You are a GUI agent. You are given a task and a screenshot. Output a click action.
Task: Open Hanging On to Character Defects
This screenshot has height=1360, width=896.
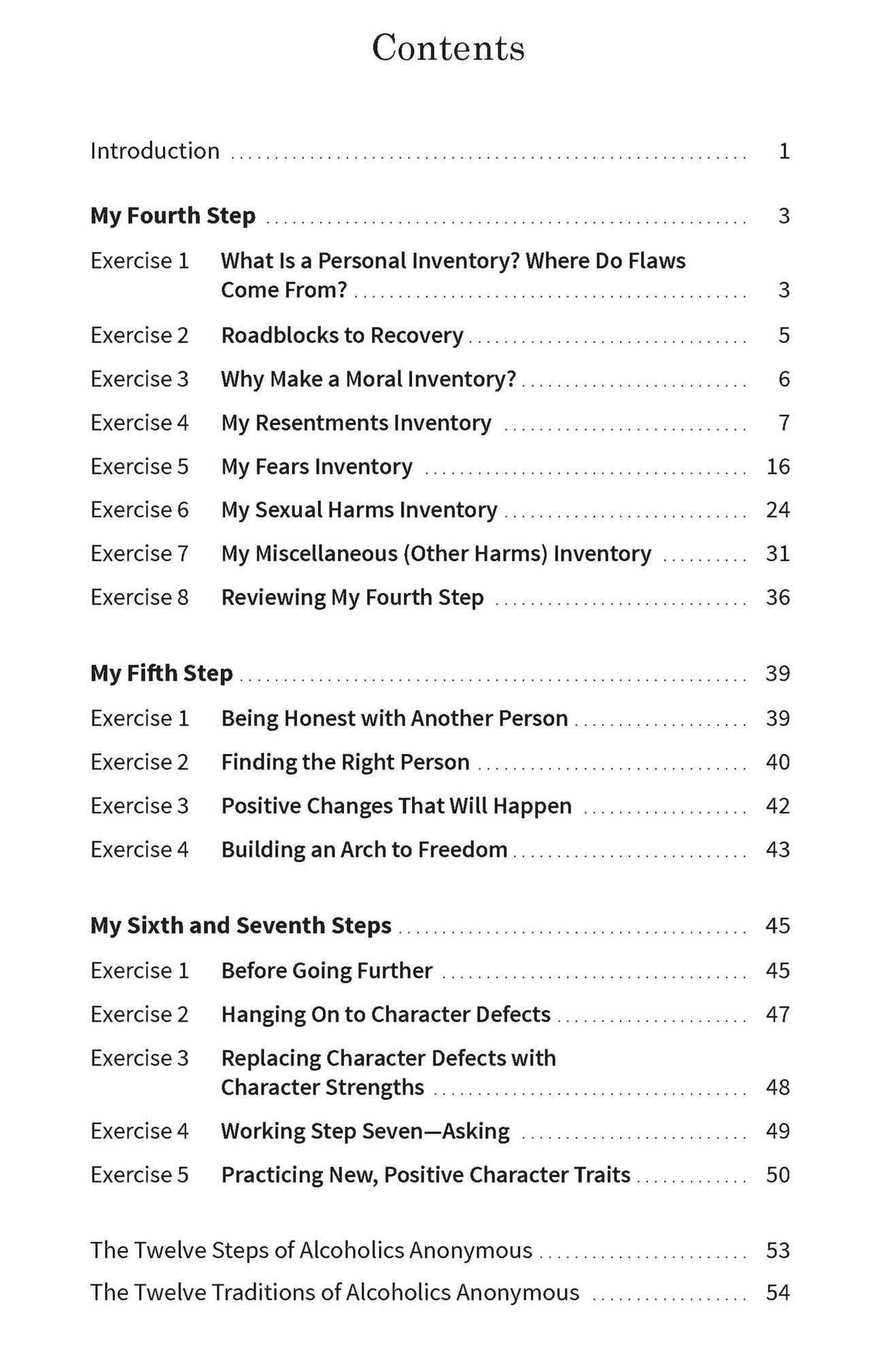click(x=385, y=1015)
